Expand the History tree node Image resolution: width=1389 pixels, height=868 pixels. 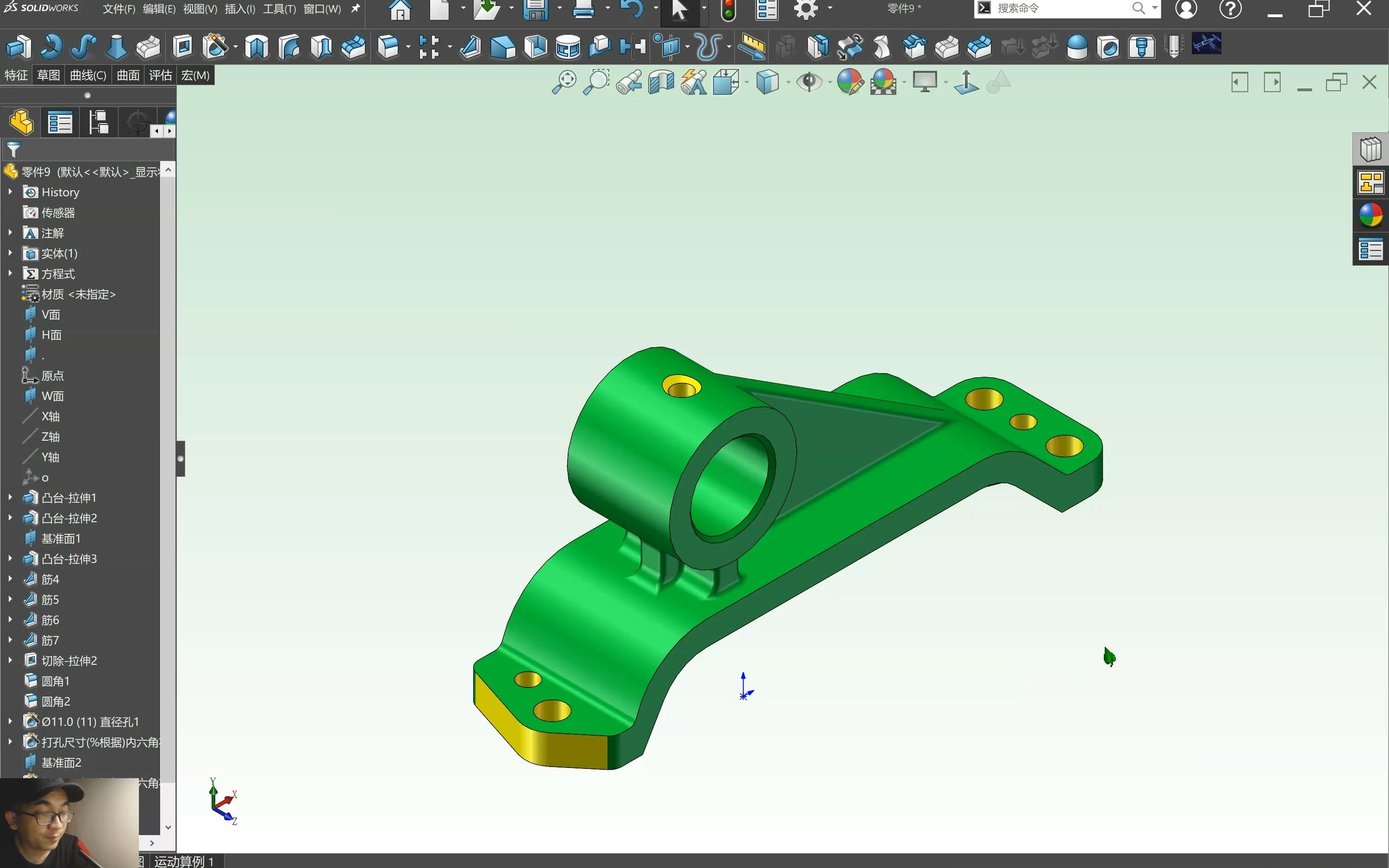10,192
